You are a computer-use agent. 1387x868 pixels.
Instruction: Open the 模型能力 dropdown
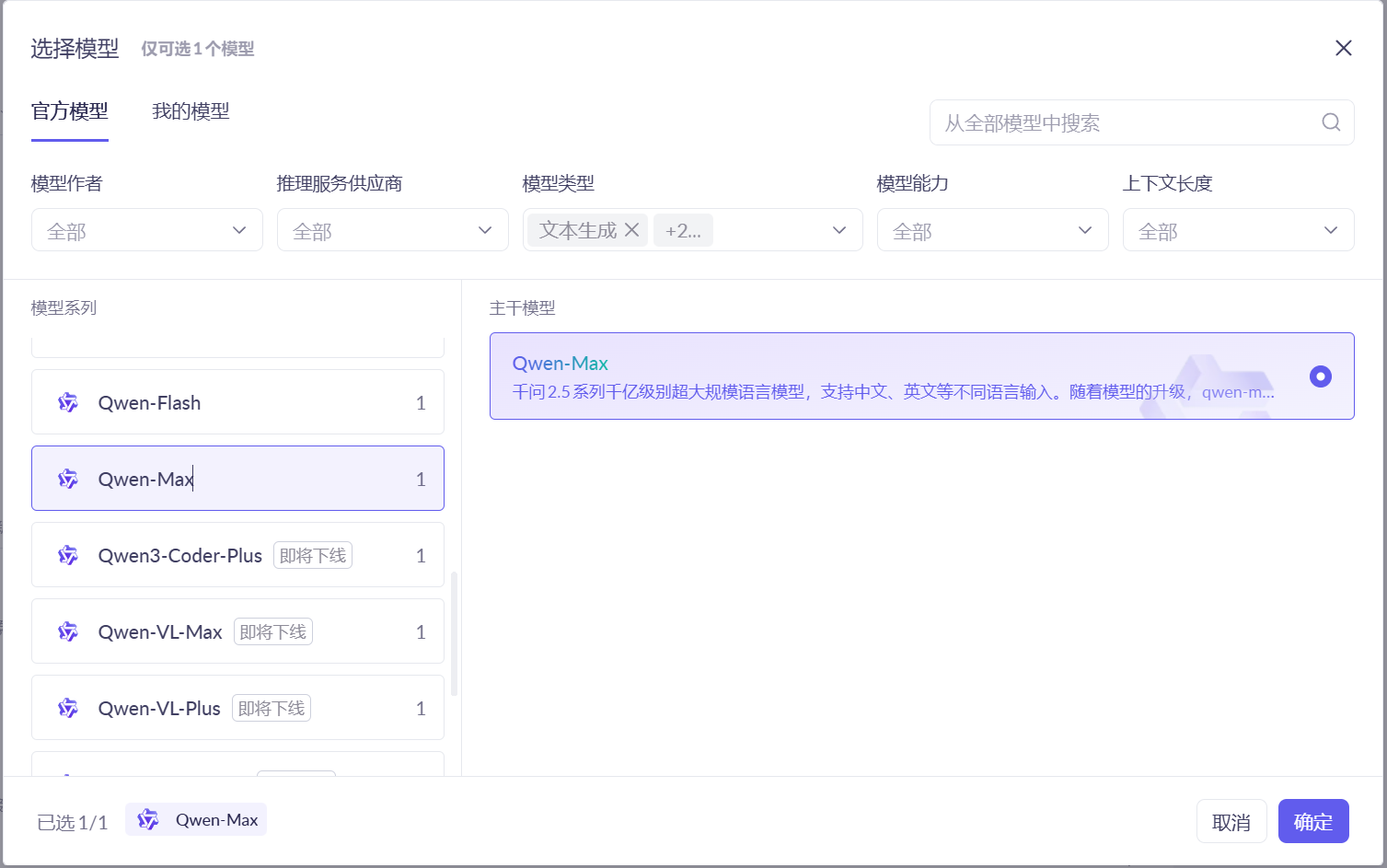pyautogui.click(x=993, y=230)
